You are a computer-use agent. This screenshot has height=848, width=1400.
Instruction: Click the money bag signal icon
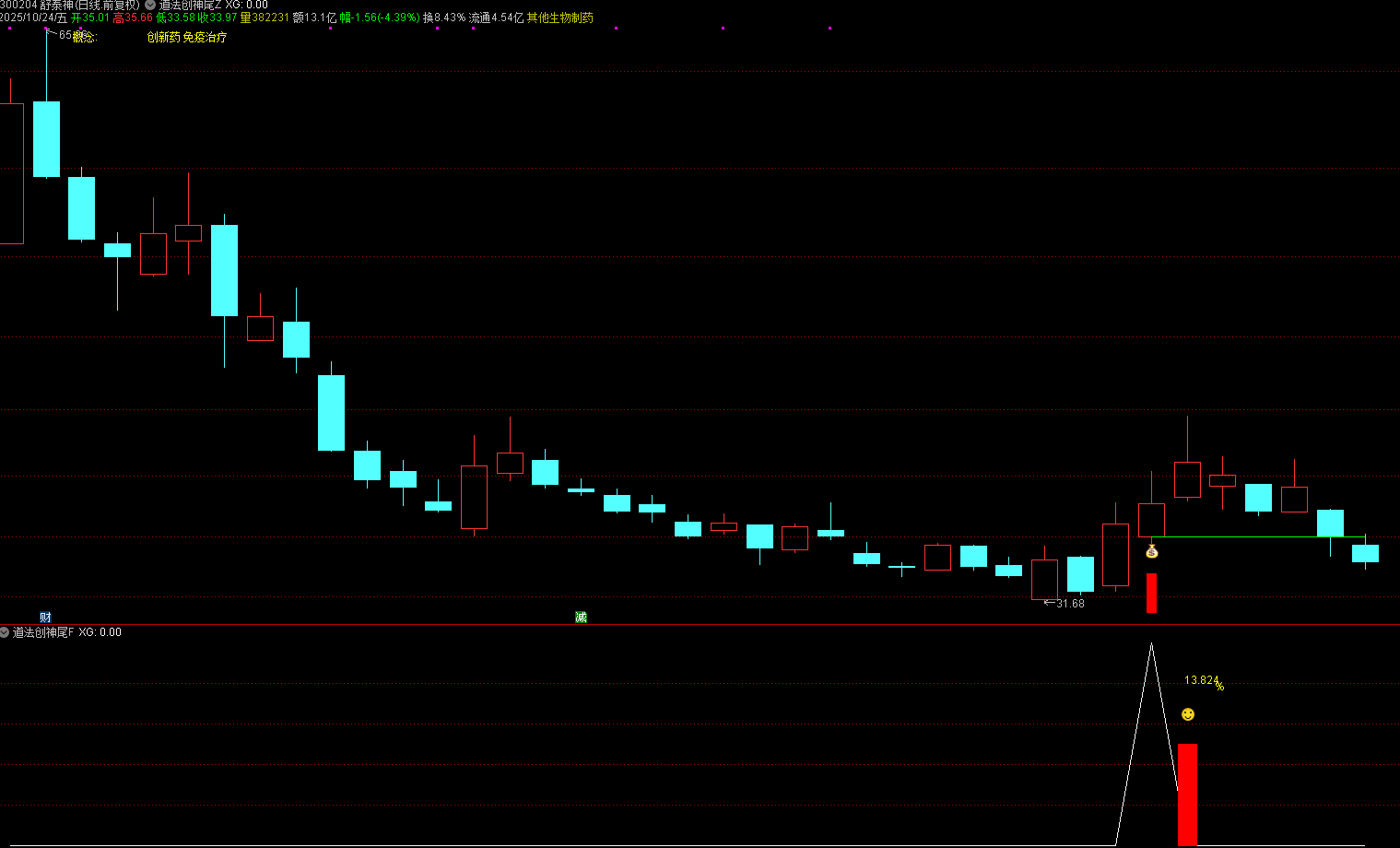(1151, 551)
